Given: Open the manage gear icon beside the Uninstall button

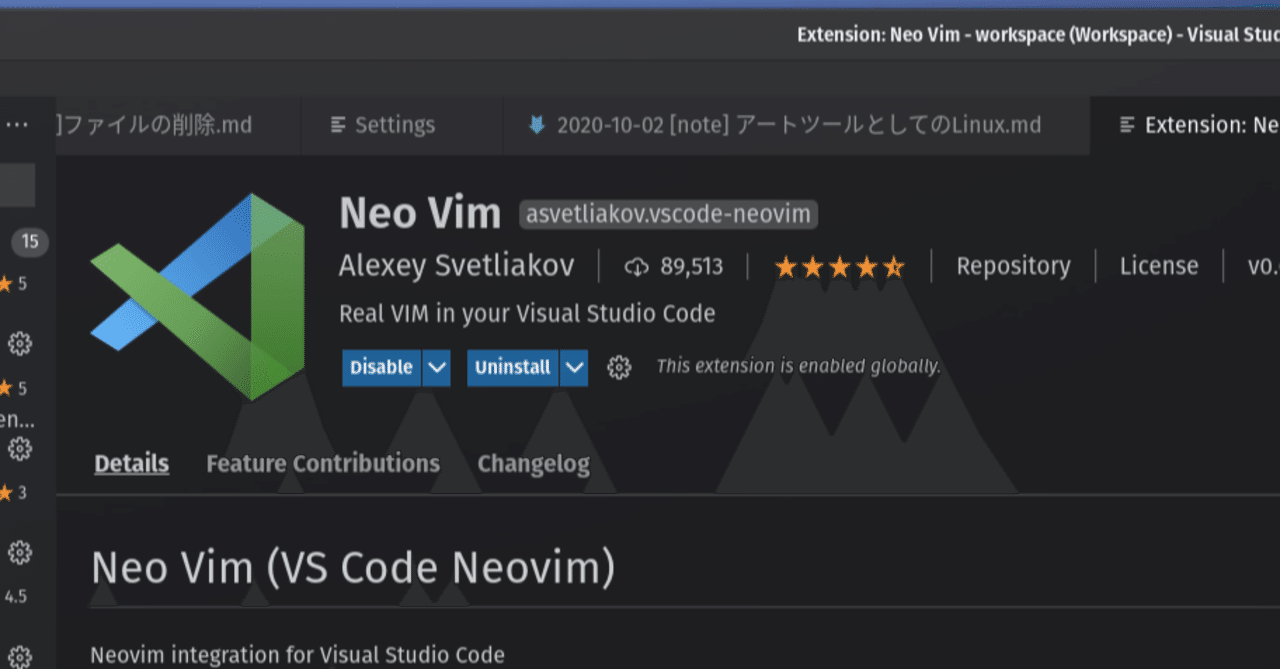Looking at the screenshot, I should [619, 367].
